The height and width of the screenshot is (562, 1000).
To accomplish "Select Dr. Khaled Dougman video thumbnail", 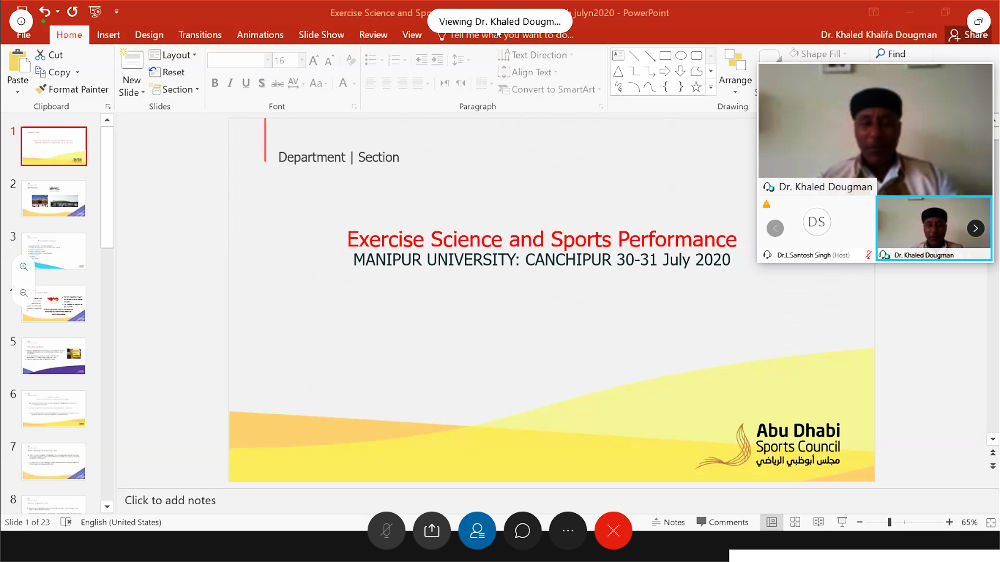I will tap(934, 228).
